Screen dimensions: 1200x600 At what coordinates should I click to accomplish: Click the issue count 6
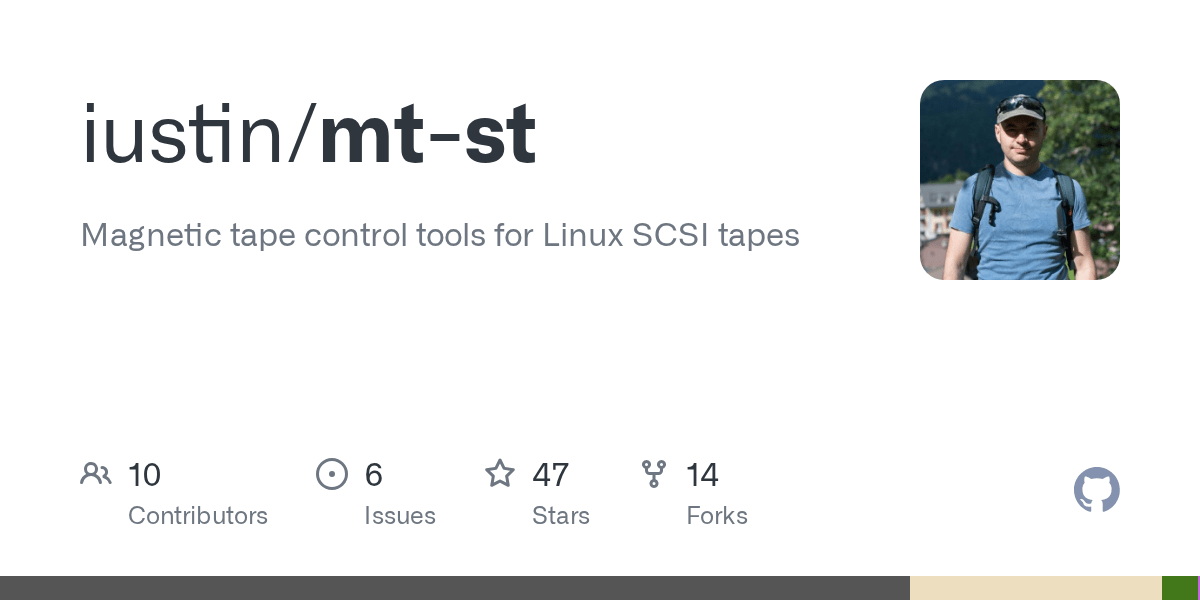pyautogui.click(x=374, y=475)
